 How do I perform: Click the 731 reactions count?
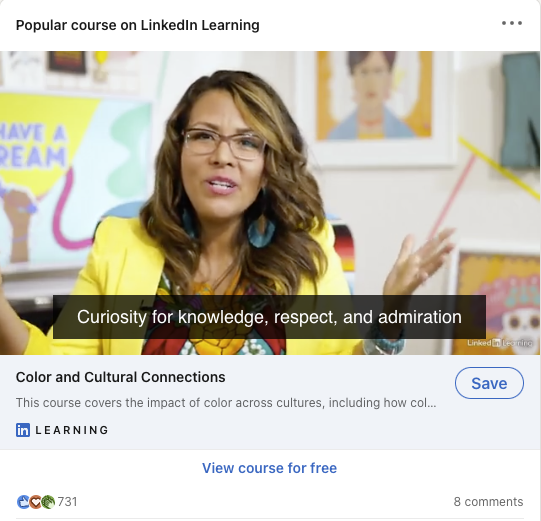point(67,502)
